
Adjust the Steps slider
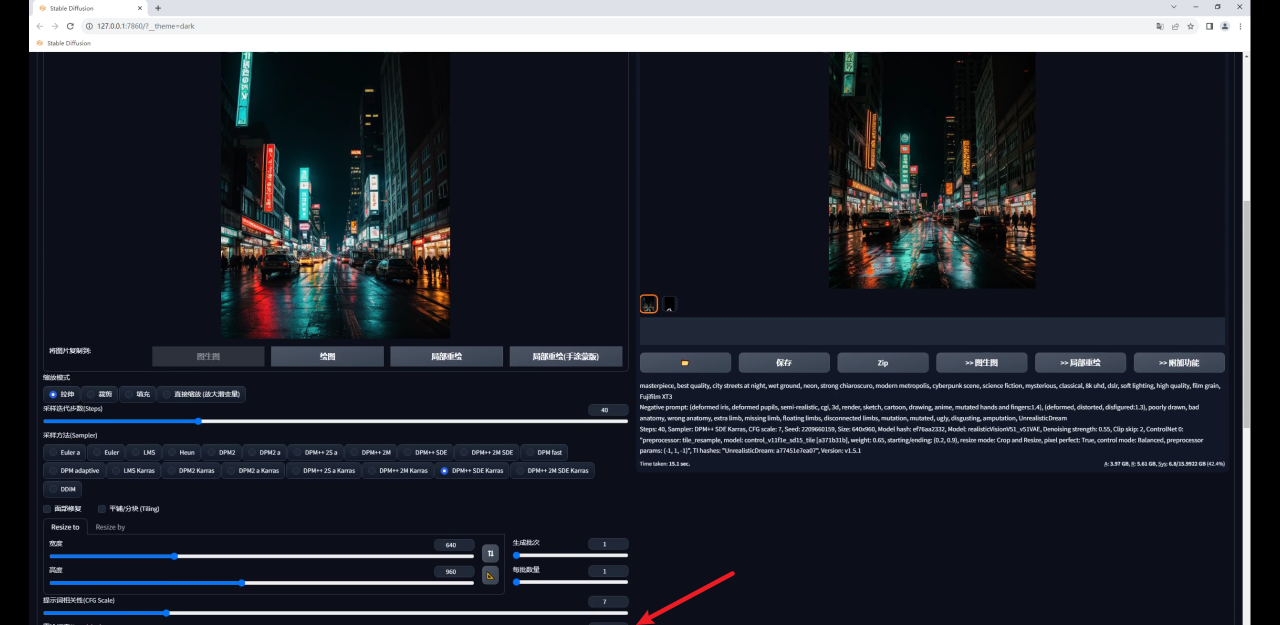click(335, 421)
